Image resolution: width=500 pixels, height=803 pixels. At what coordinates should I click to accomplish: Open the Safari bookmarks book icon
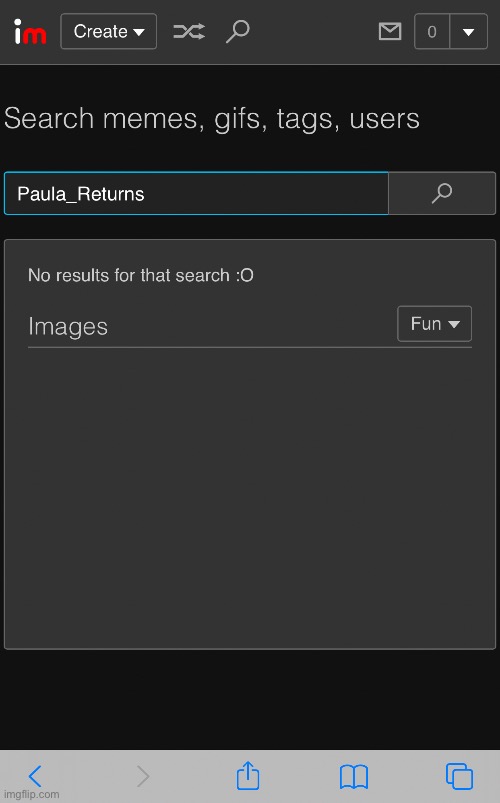[354, 776]
